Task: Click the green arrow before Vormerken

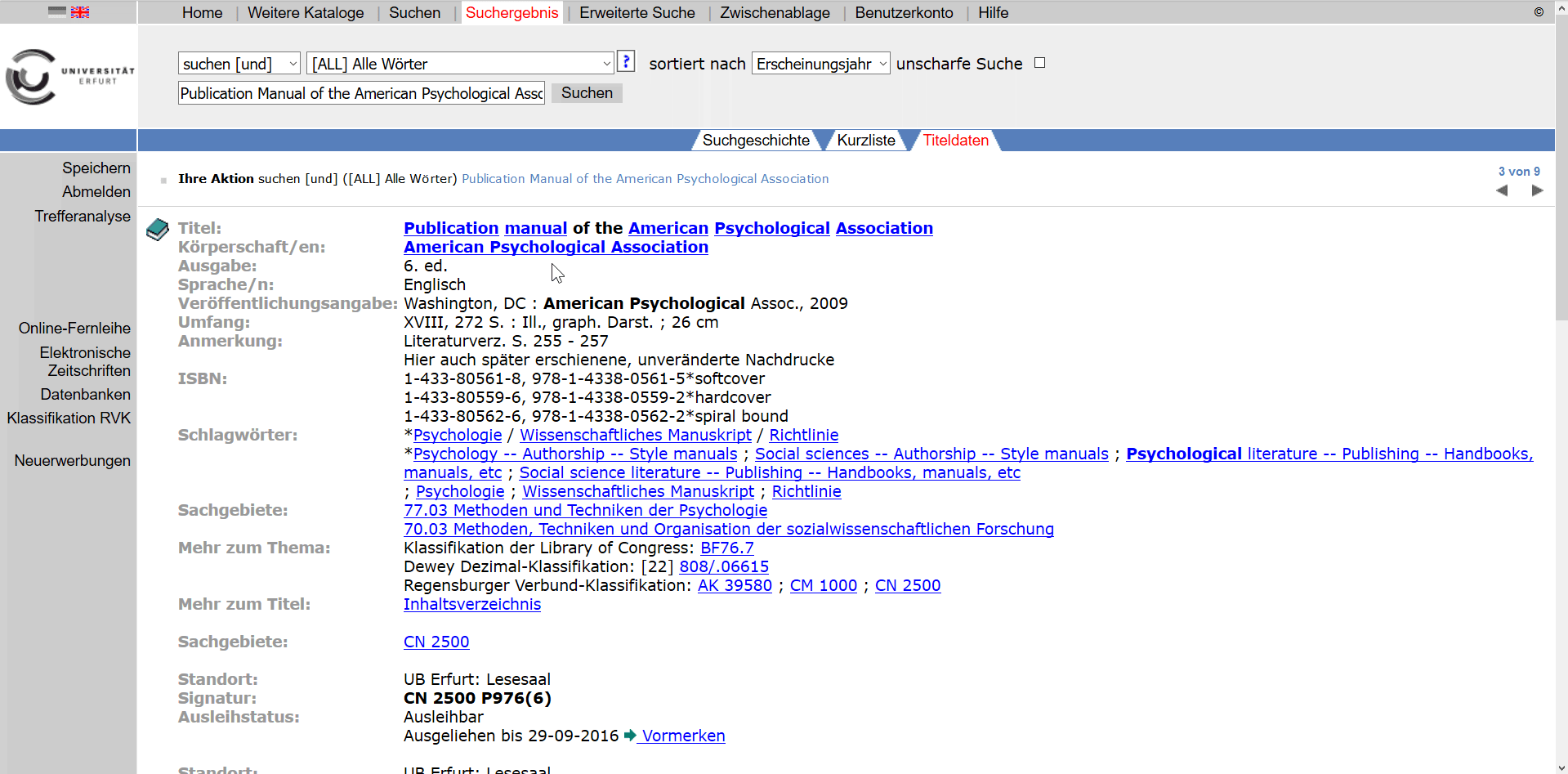Action: coord(630,736)
